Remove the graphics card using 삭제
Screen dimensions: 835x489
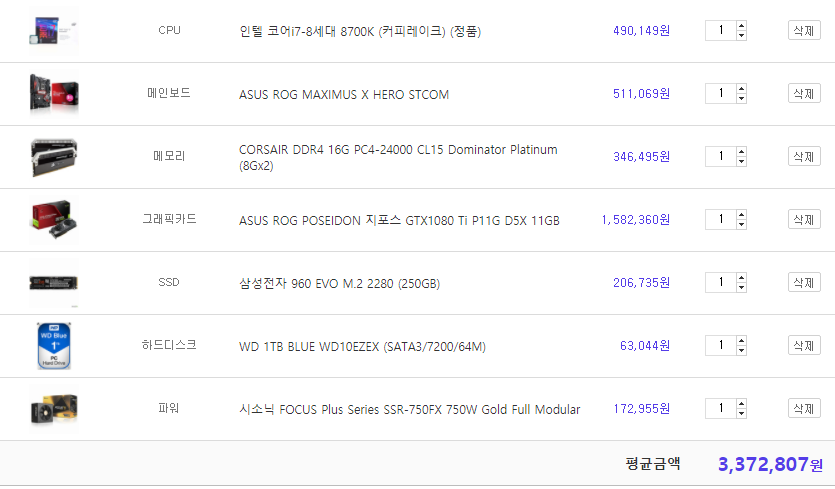804,219
